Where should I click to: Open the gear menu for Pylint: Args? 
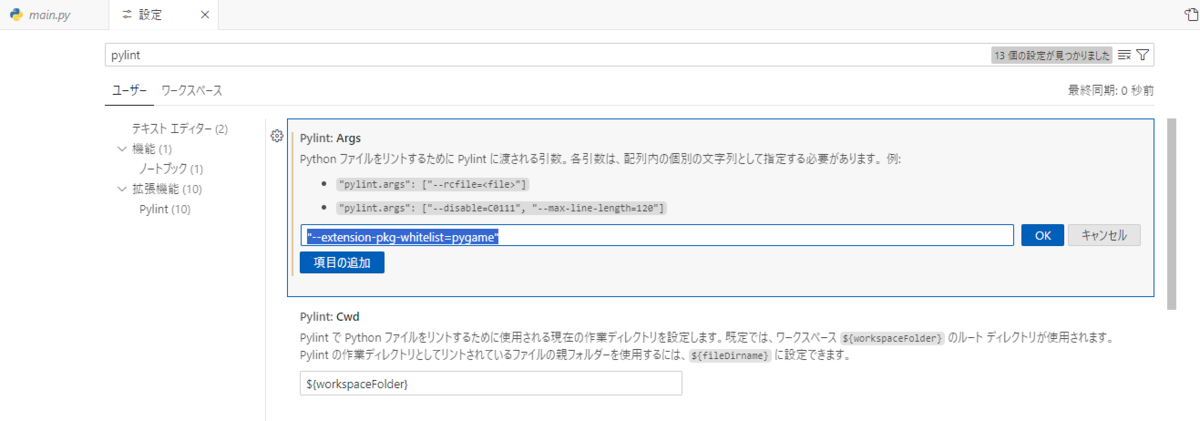click(277, 136)
